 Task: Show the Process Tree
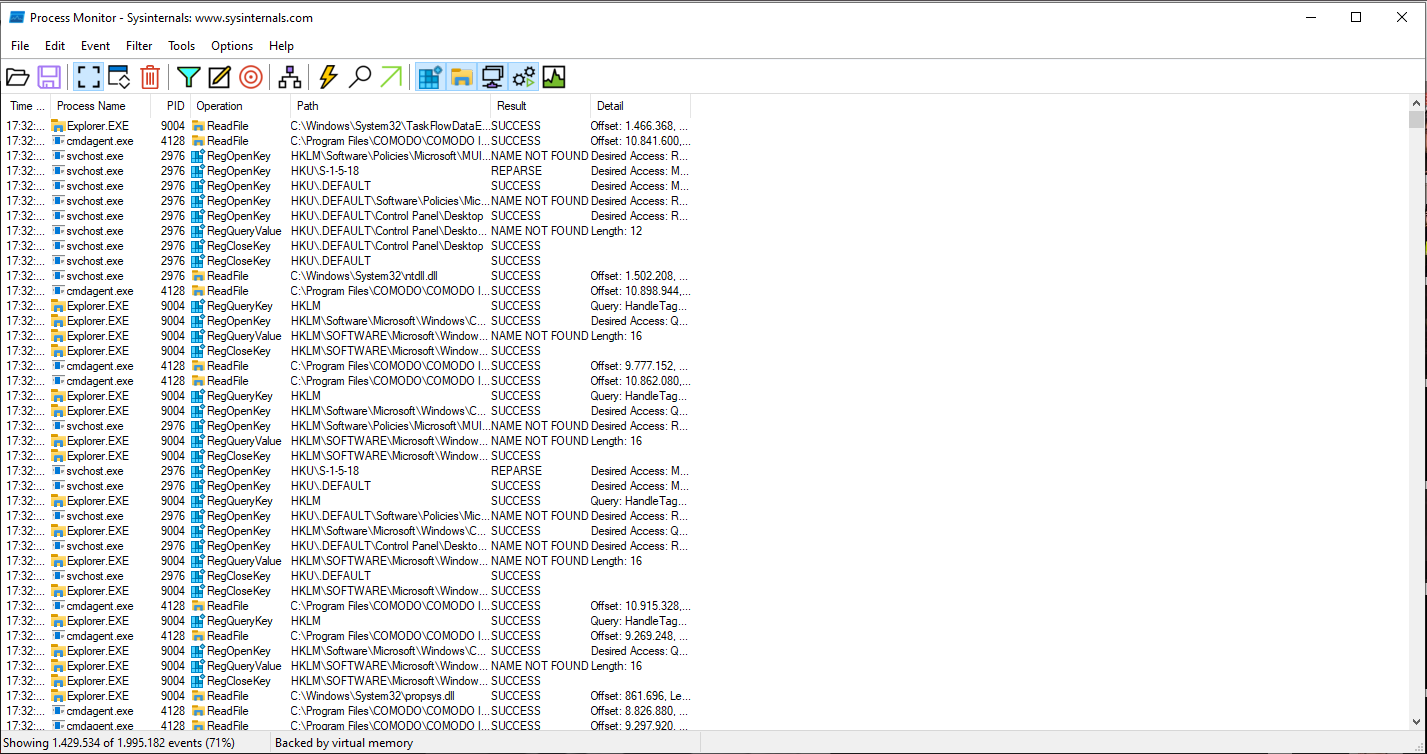290,77
